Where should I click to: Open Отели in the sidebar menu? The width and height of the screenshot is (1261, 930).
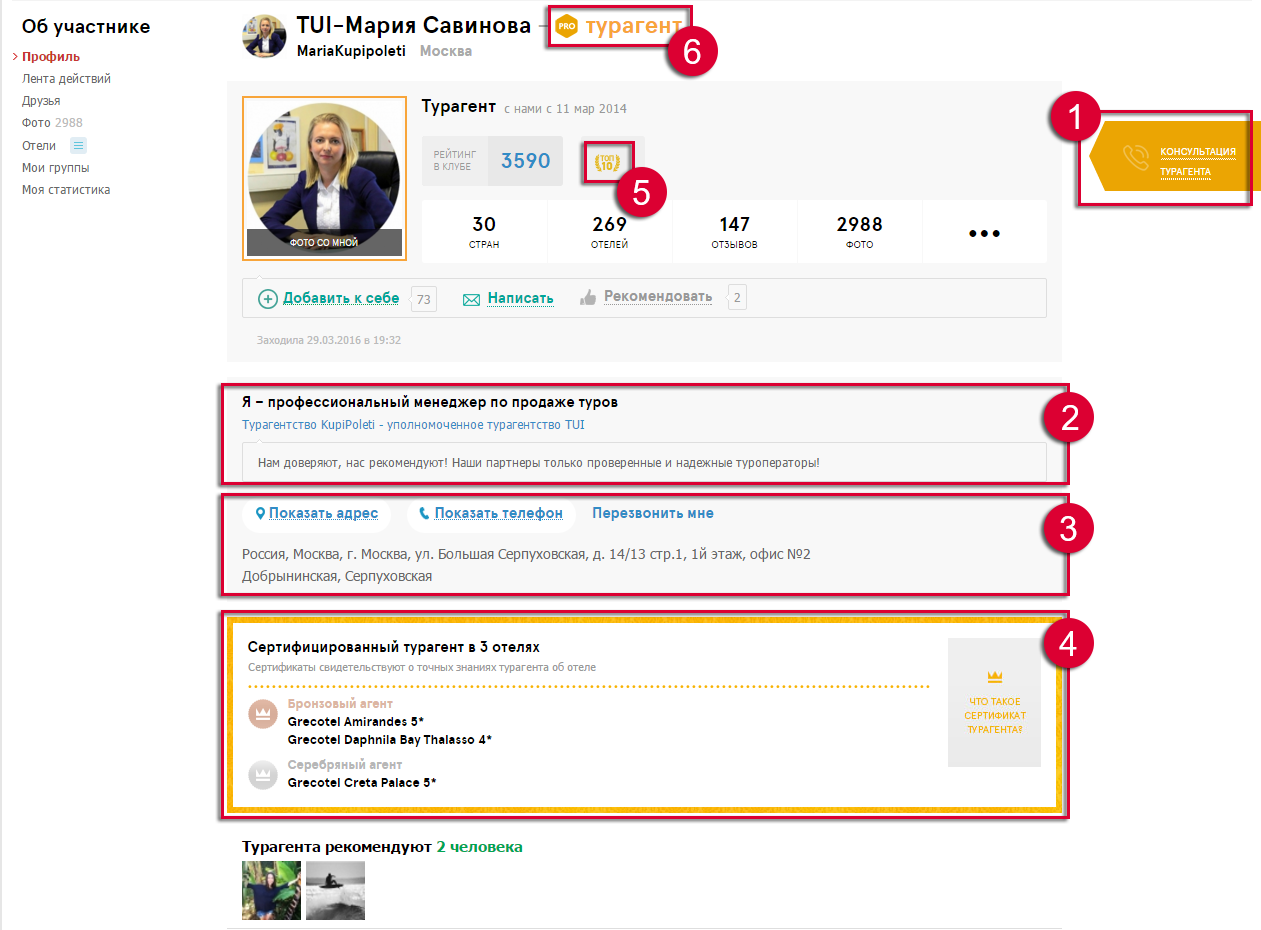[39, 146]
